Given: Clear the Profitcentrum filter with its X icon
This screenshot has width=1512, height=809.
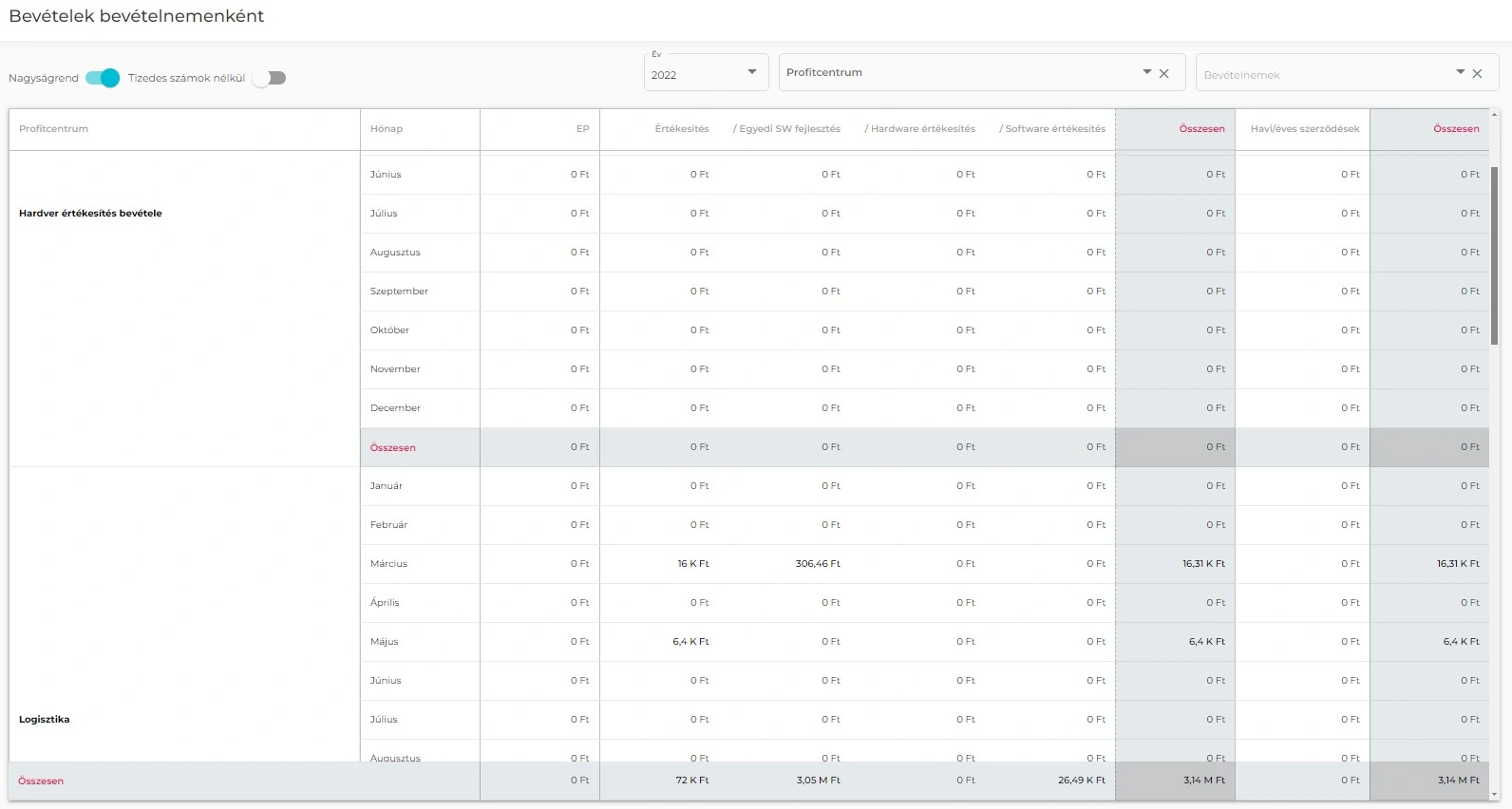Looking at the screenshot, I should 1163,73.
